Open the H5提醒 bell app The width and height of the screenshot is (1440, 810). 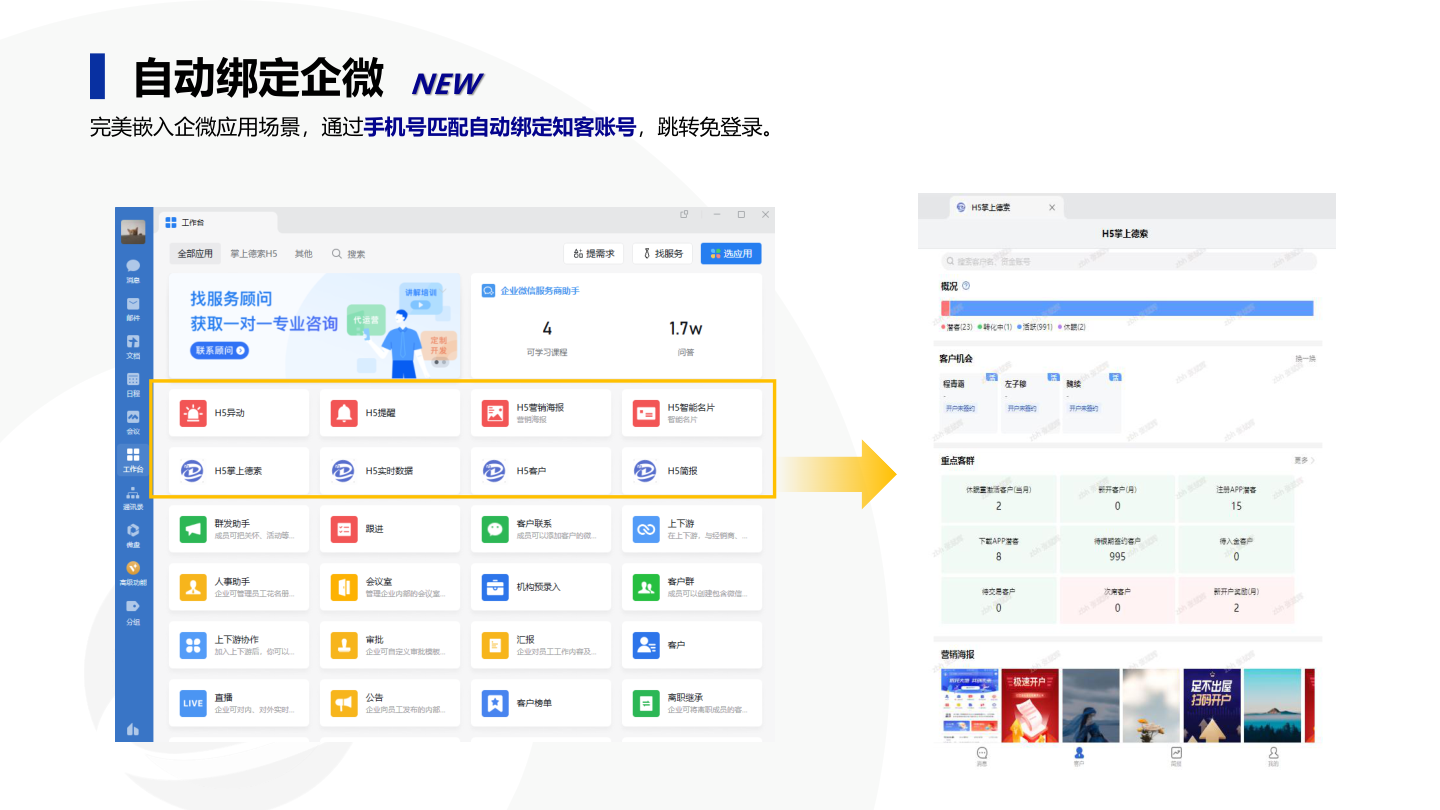point(390,413)
